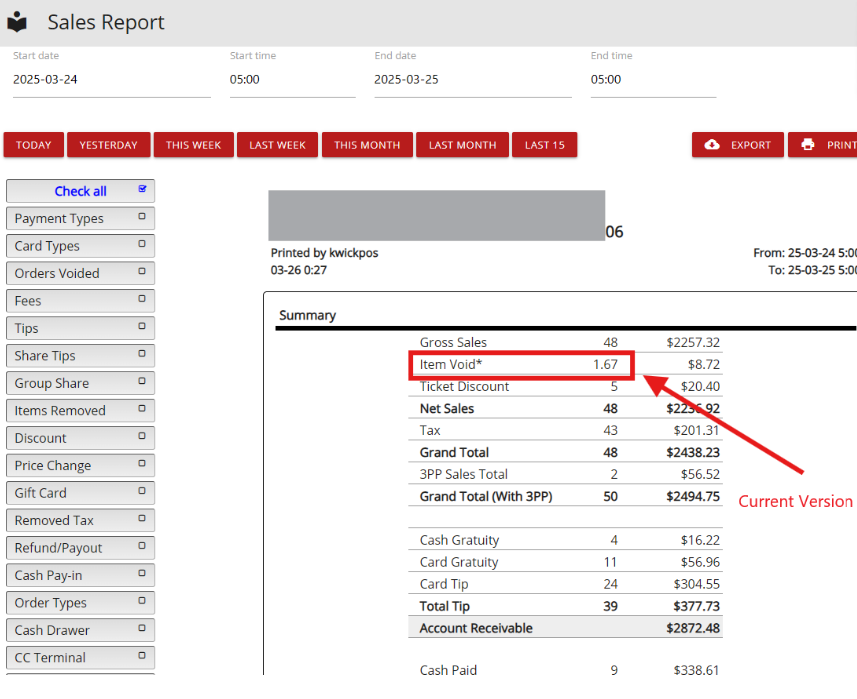The height and width of the screenshot is (699, 857).
Task: Click the Start date field
Action: (x=111, y=80)
